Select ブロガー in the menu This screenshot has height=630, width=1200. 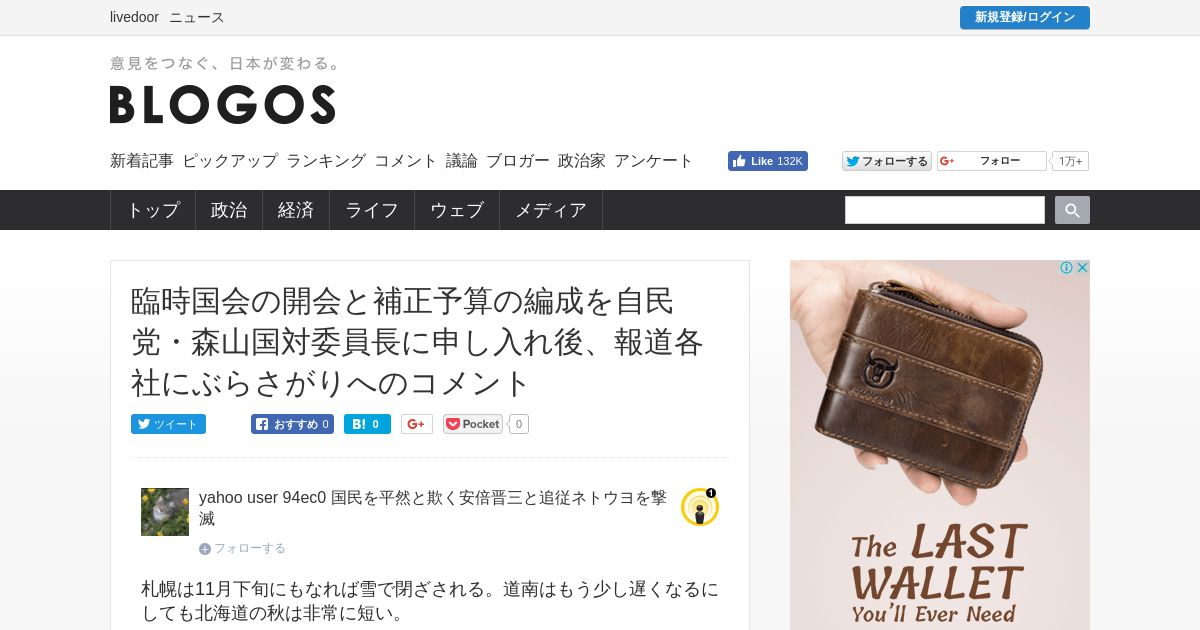click(518, 161)
